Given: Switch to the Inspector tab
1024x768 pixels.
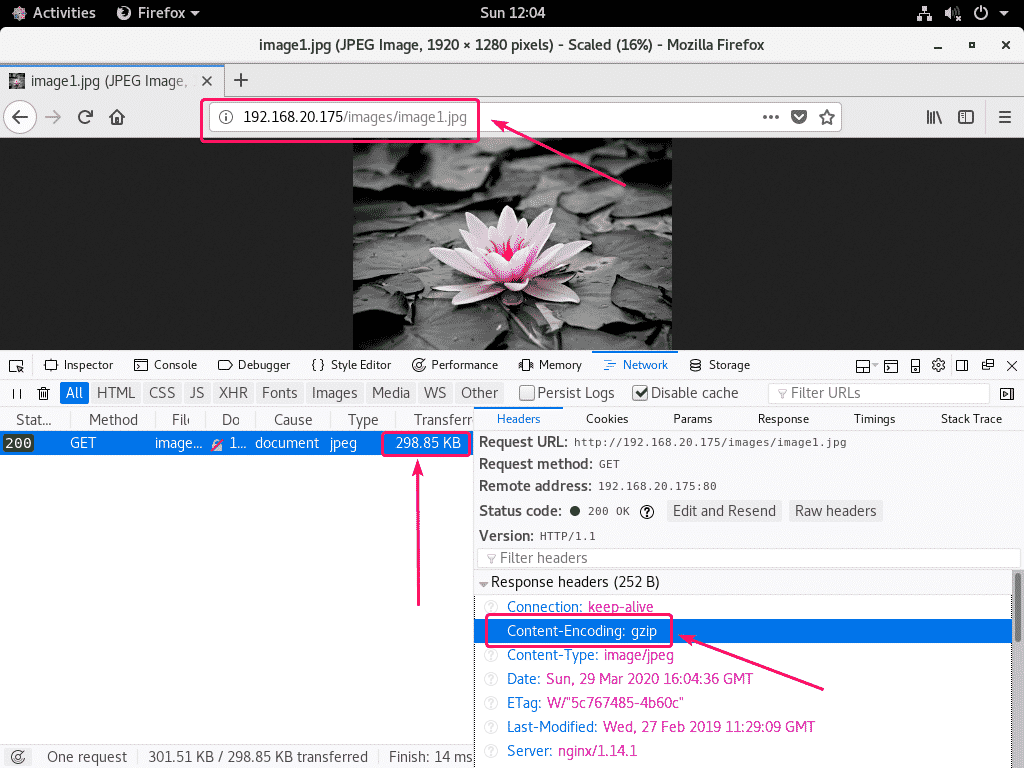Looking at the screenshot, I should (78, 365).
